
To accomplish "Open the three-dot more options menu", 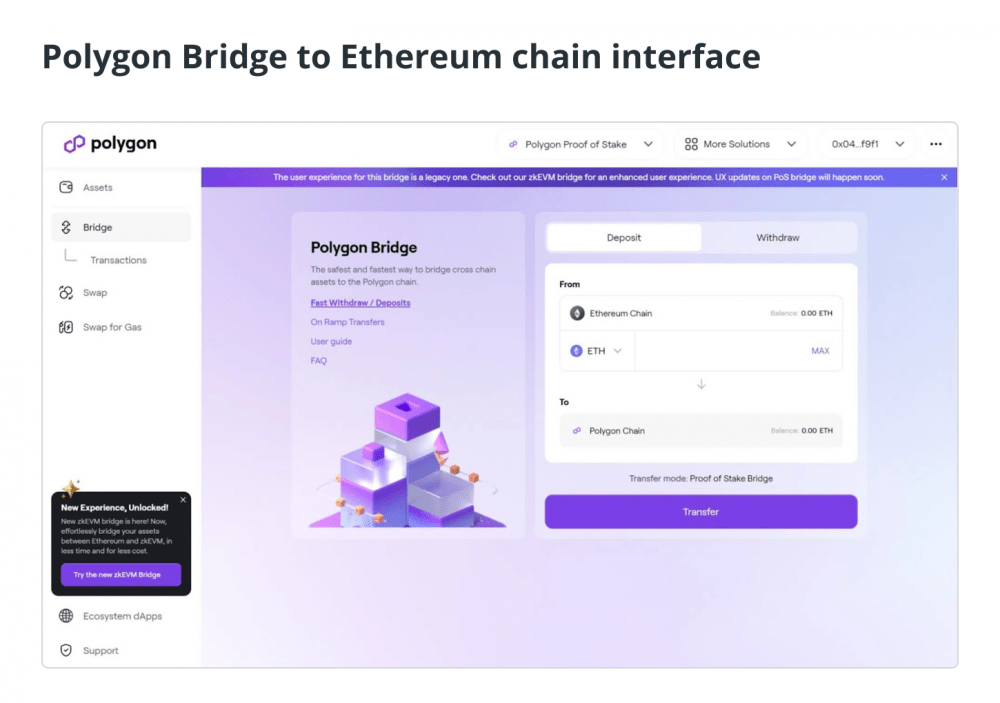I will pyautogui.click(x=936, y=144).
